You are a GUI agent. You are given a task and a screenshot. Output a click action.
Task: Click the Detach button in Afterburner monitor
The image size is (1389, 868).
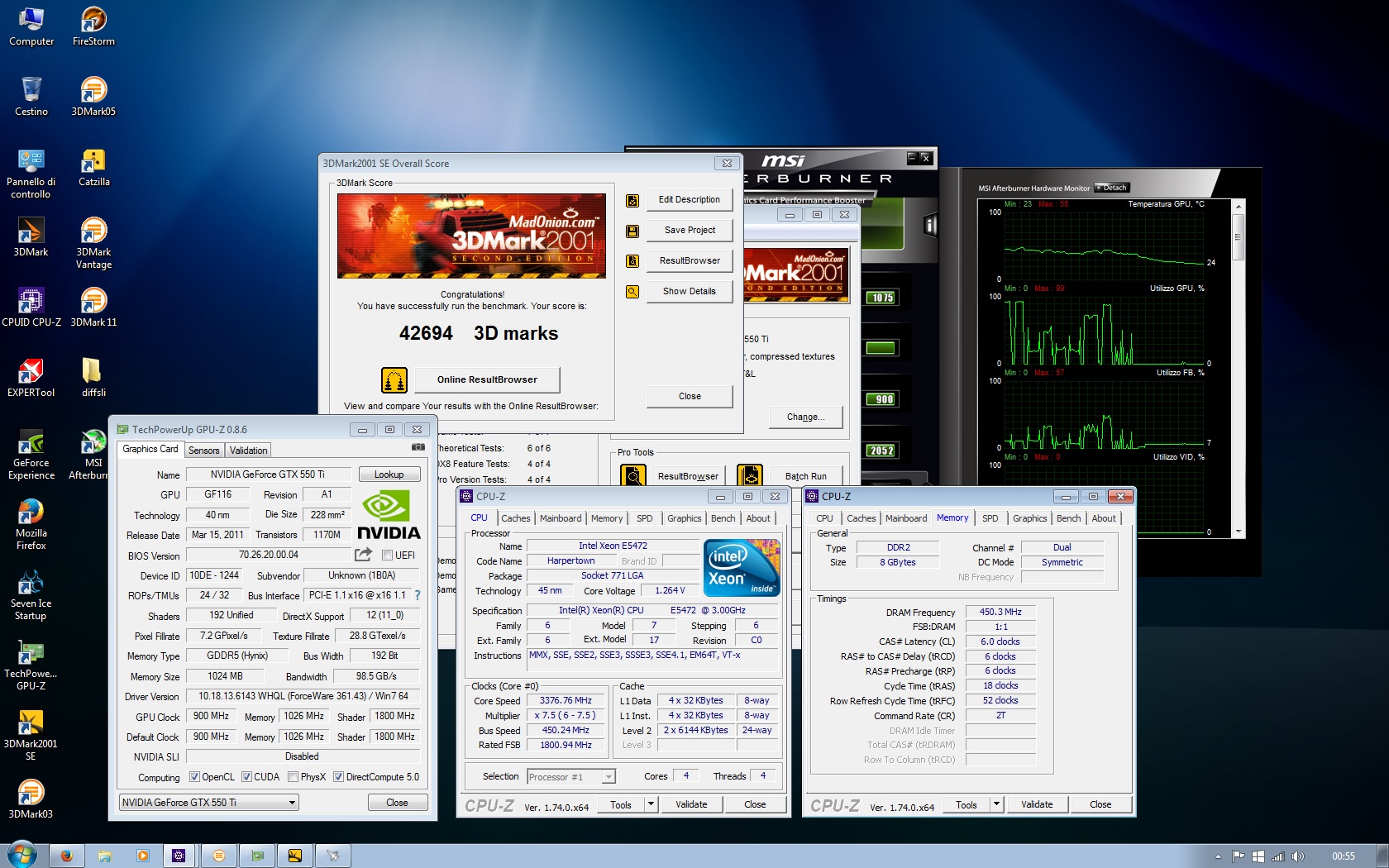tap(1111, 188)
